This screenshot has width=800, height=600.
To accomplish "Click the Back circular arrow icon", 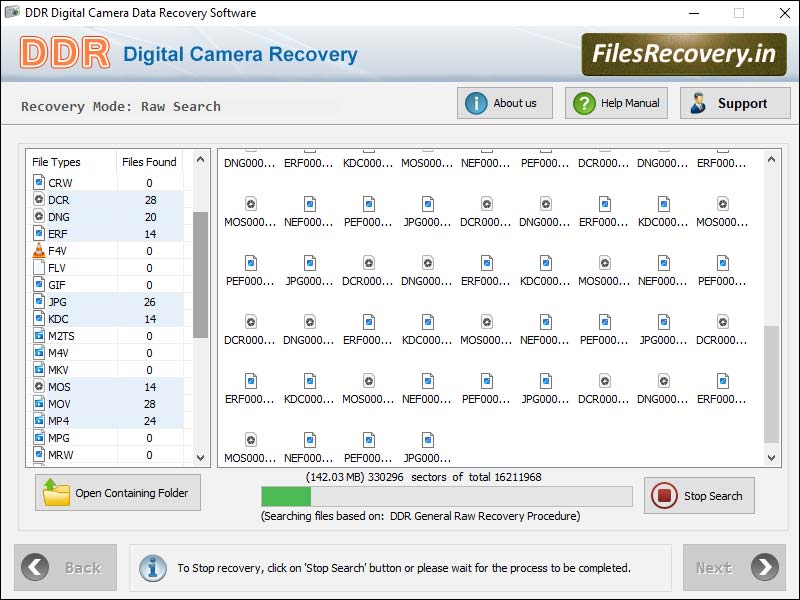I will tap(37, 567).
